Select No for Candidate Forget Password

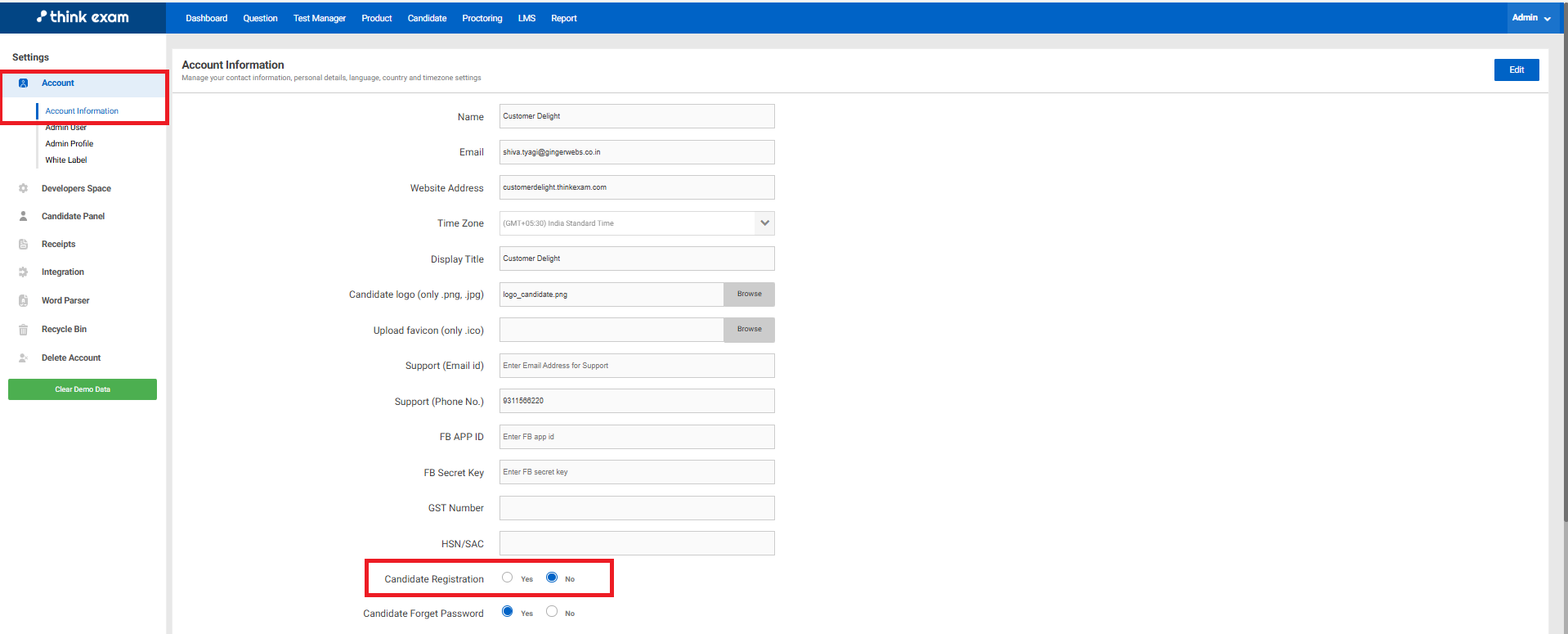pyautogui.click(x=552, y=612)
